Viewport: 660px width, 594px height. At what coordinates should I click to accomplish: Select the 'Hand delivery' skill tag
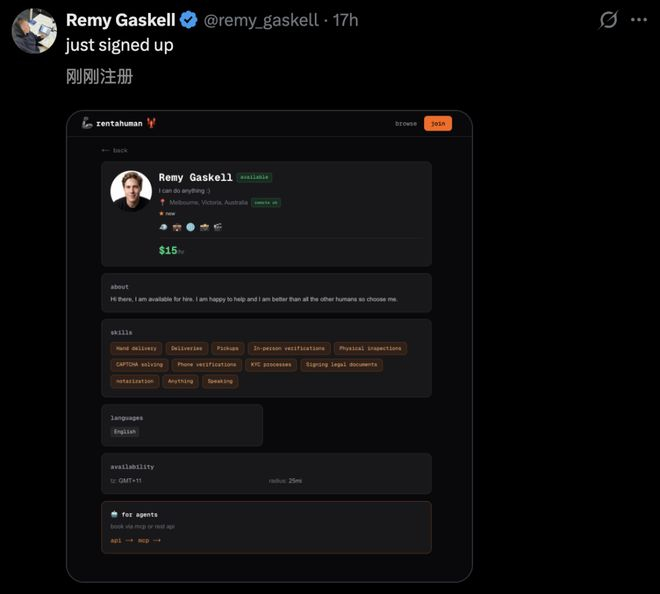[x=136, y=349]
